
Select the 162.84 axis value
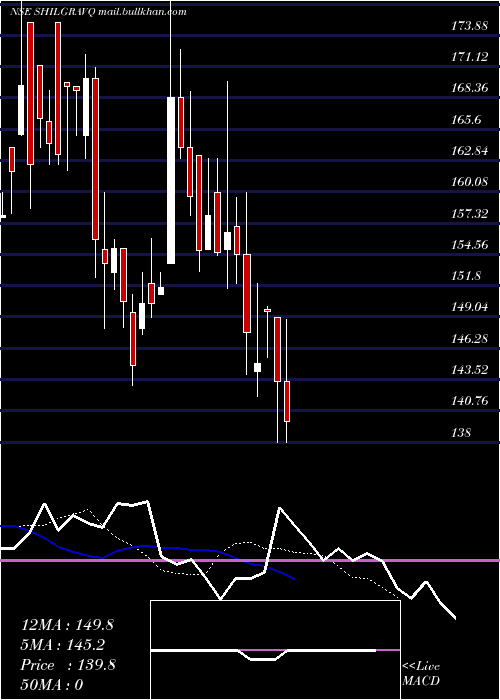point(469,151)
